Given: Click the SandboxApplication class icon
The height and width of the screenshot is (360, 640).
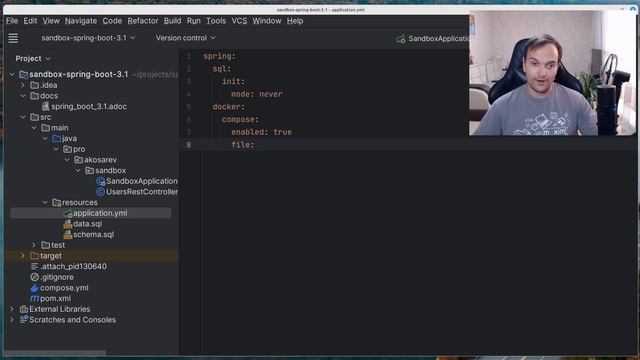Looking at the screenshot, I should 100,181.
